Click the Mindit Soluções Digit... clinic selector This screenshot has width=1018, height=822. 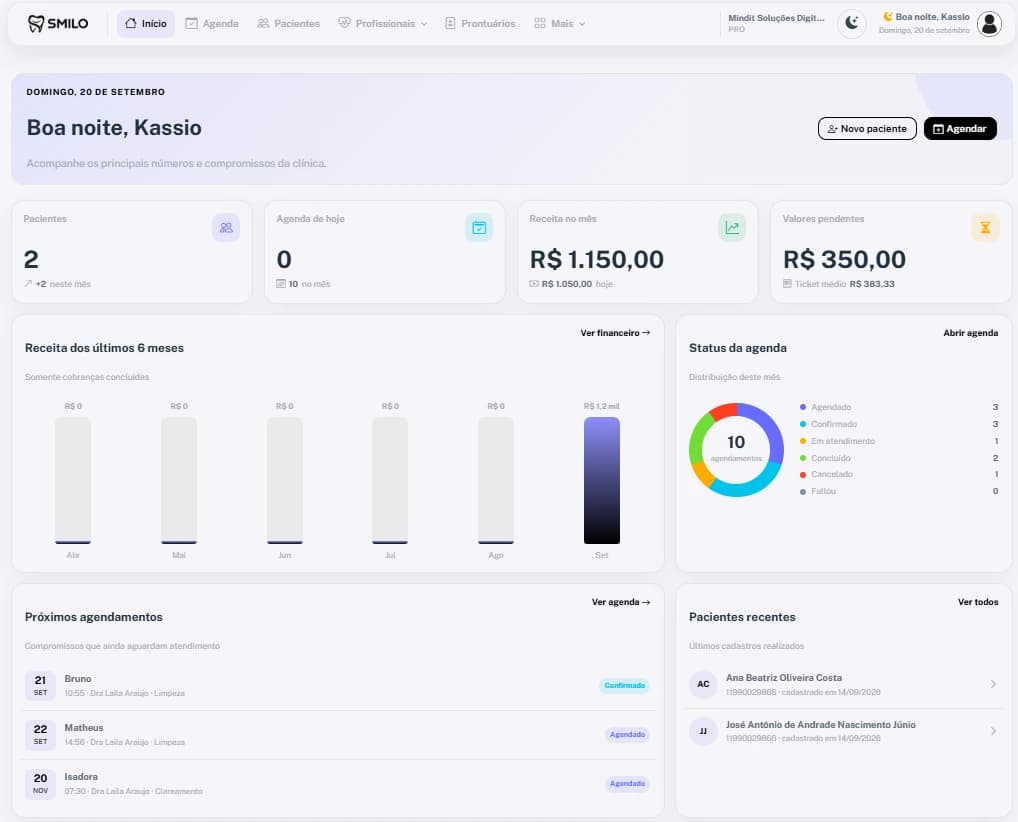[x=776, y=23]
